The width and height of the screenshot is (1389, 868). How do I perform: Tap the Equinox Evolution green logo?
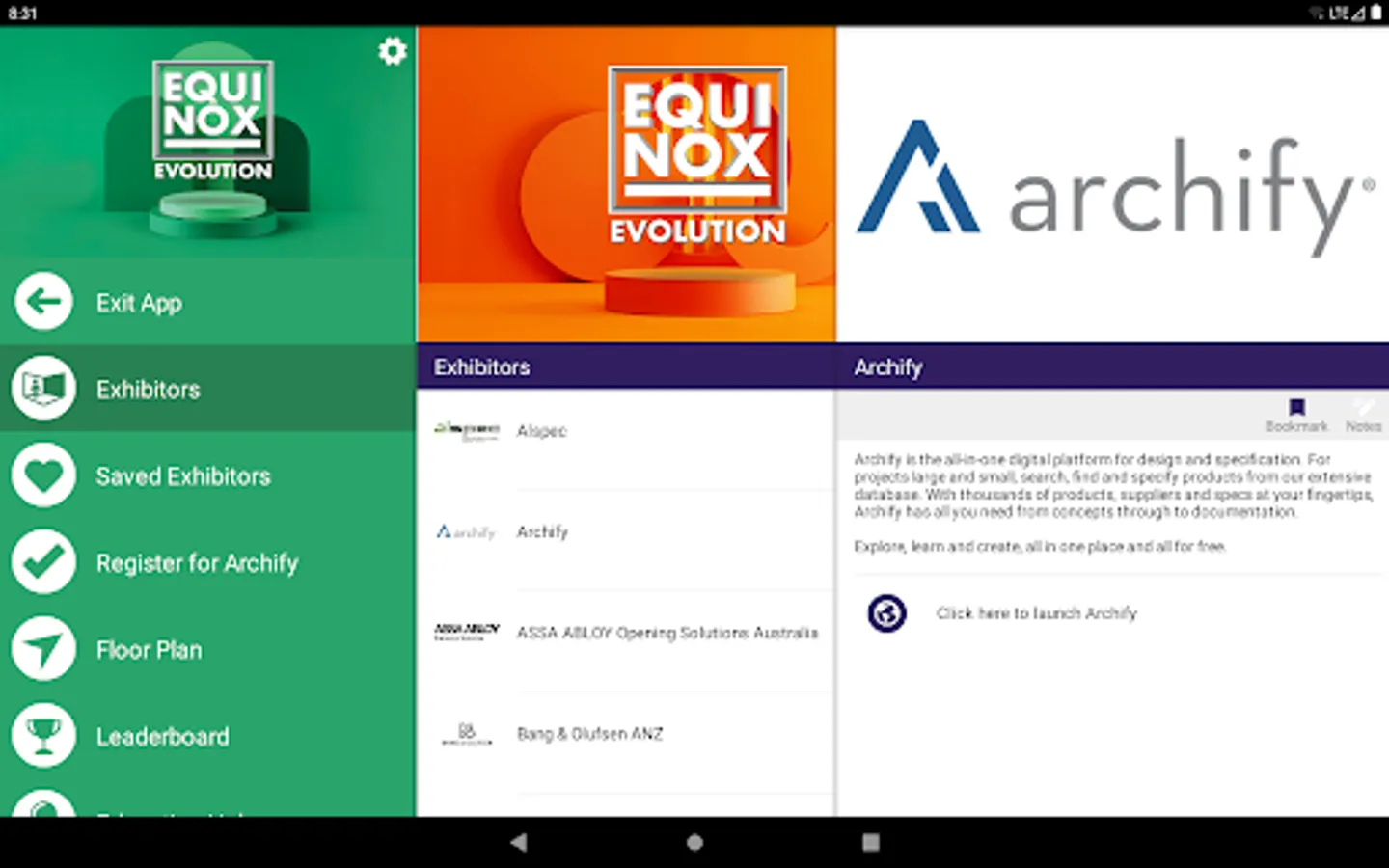tap(213, 122)
